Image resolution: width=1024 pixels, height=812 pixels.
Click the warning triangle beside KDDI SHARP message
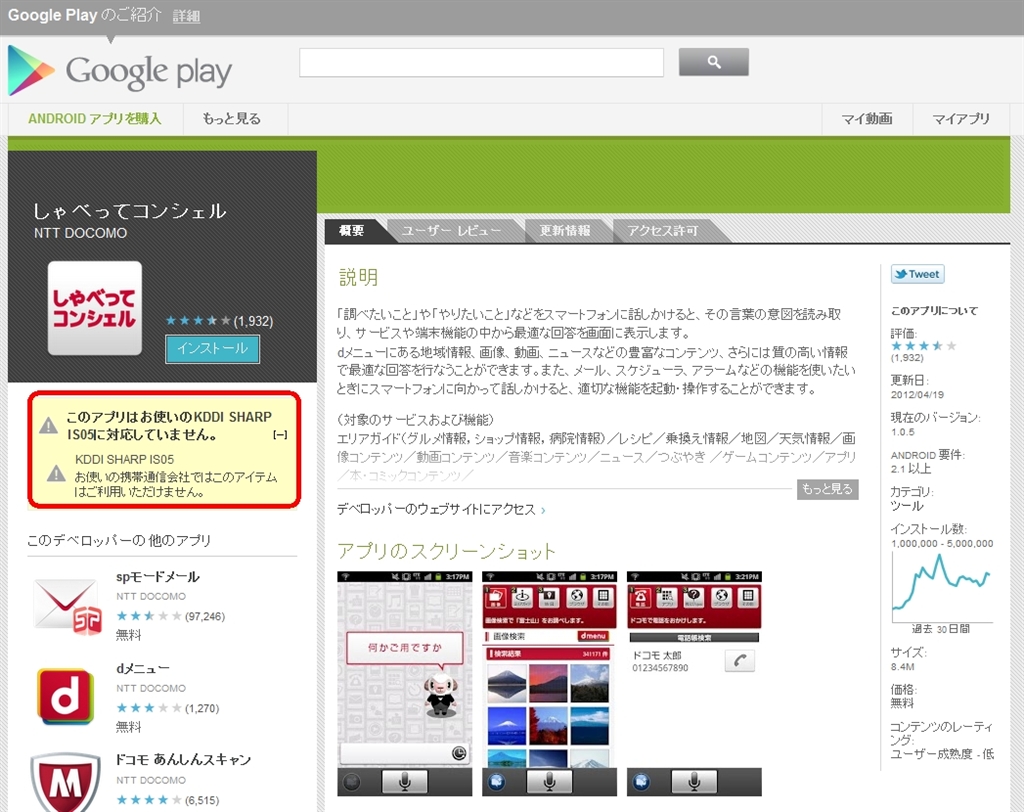(48, 426)
